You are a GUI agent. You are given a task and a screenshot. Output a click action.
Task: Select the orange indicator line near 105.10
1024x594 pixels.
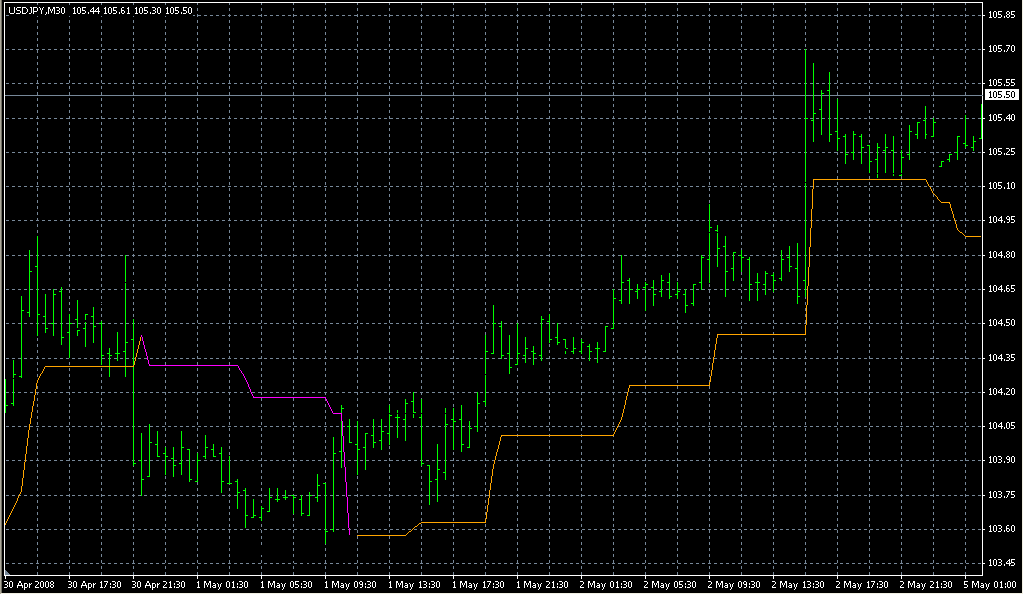[x=869, y=179]
